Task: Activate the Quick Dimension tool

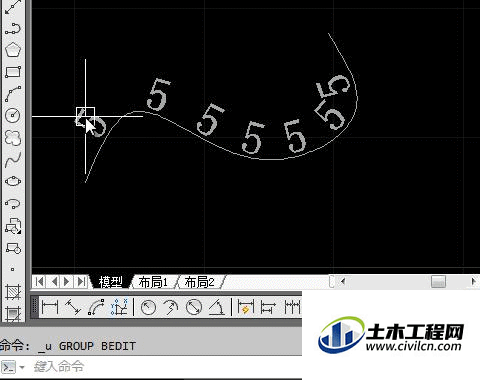Action: [x=246, y=307]
